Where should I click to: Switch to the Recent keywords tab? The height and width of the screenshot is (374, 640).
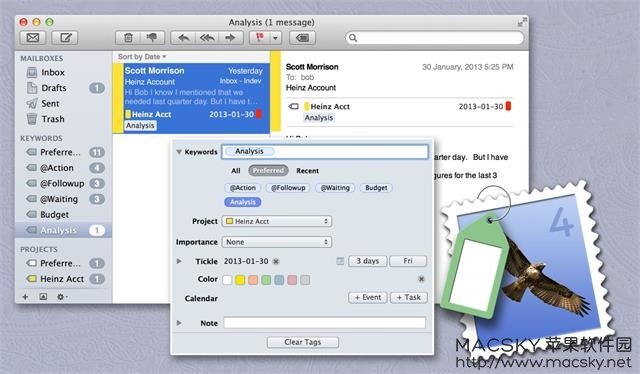click(x=307, y=171)
